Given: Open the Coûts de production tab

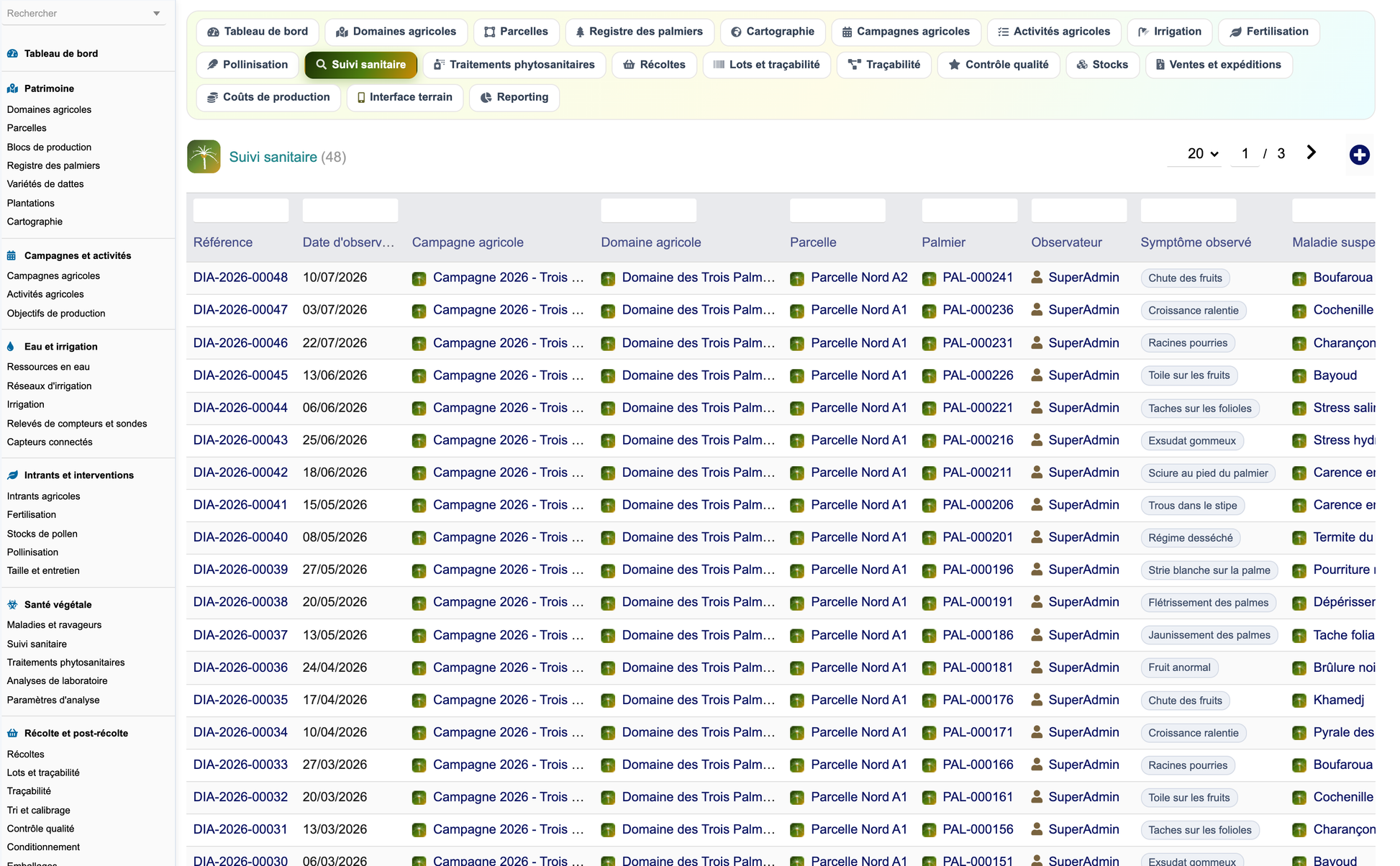Looking at the screenshot, I should (x=268, y=97).
